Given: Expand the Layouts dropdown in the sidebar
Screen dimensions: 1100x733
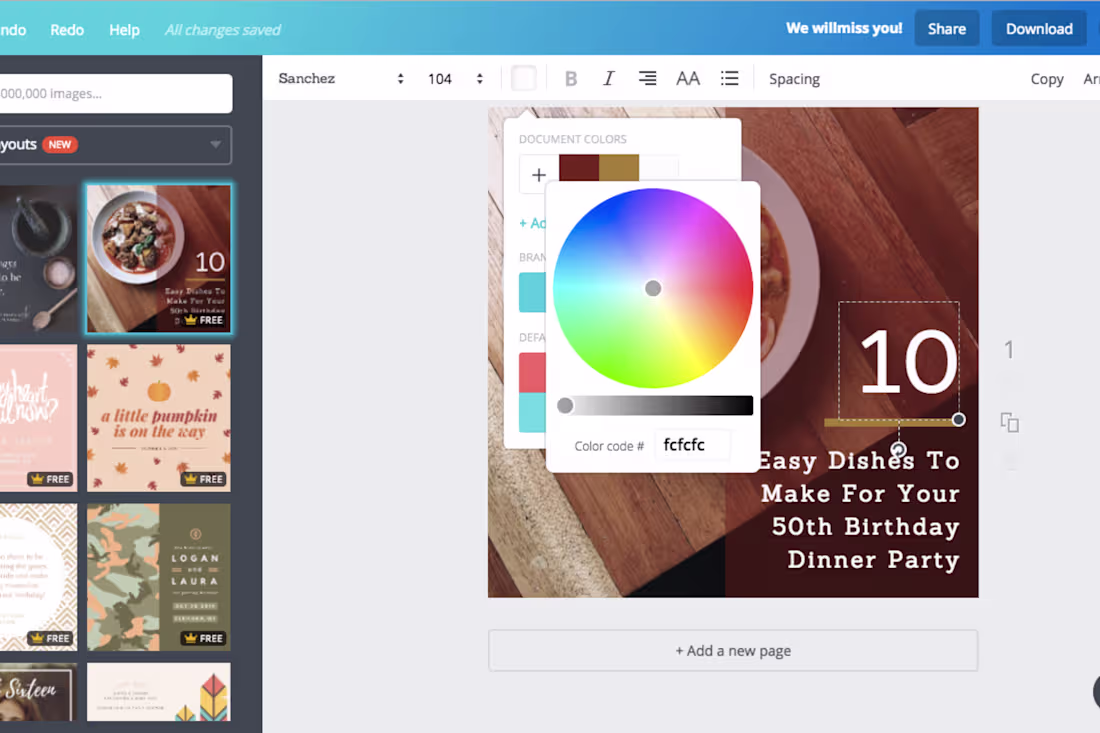Looking at the screenshot, I should coord(115,144).
